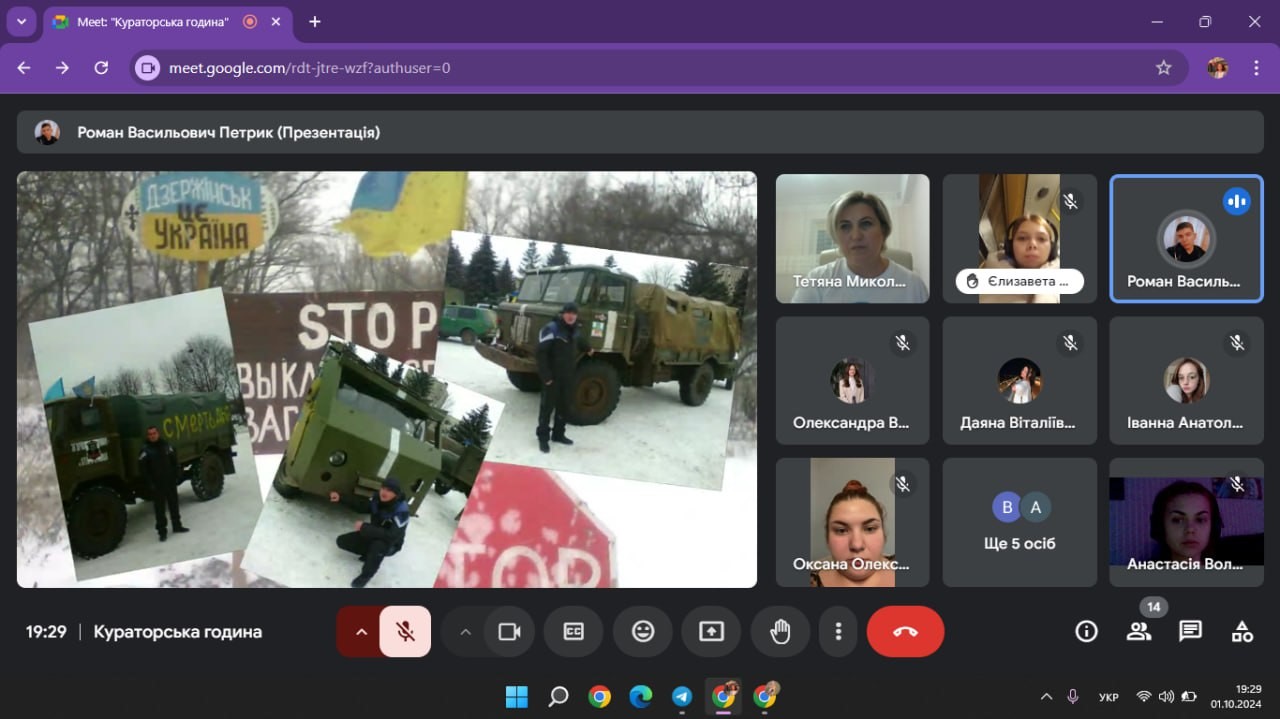The image size is (1280, 719).
Task: Expand video settings chevron beside camera
Action: coord(465,632)
